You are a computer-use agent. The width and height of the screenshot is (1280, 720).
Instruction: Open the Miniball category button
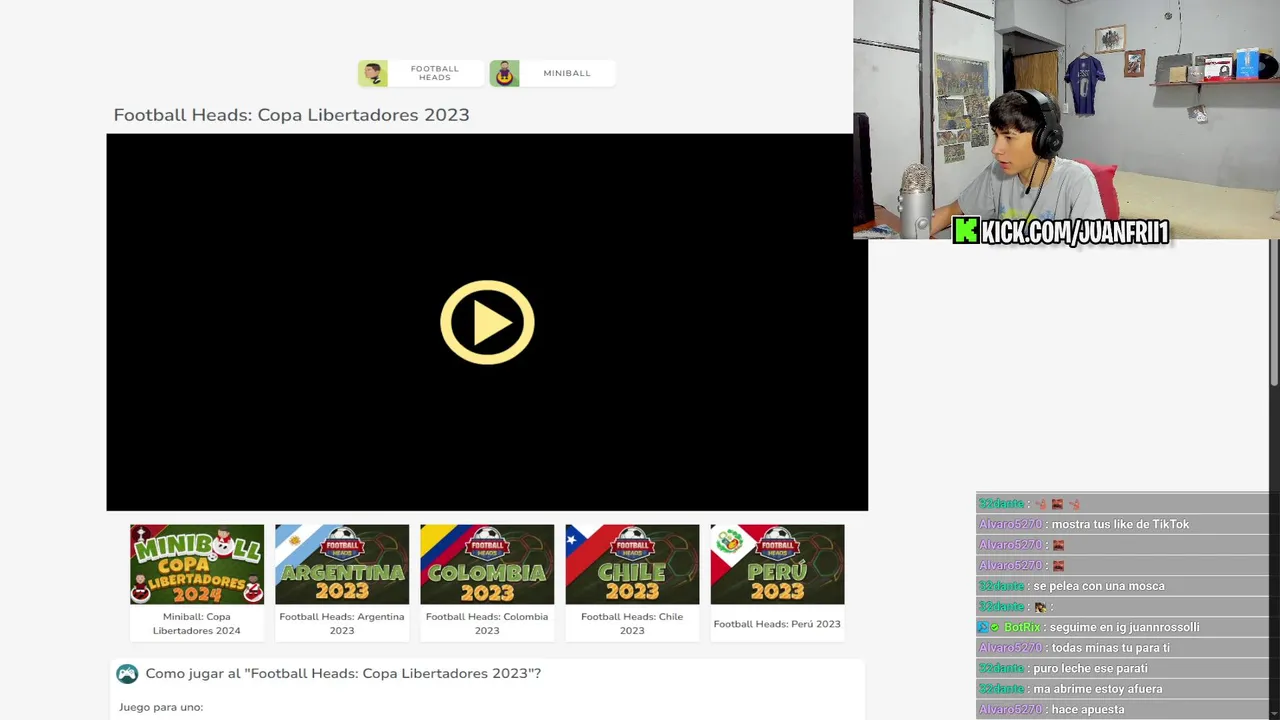point(552,73)
